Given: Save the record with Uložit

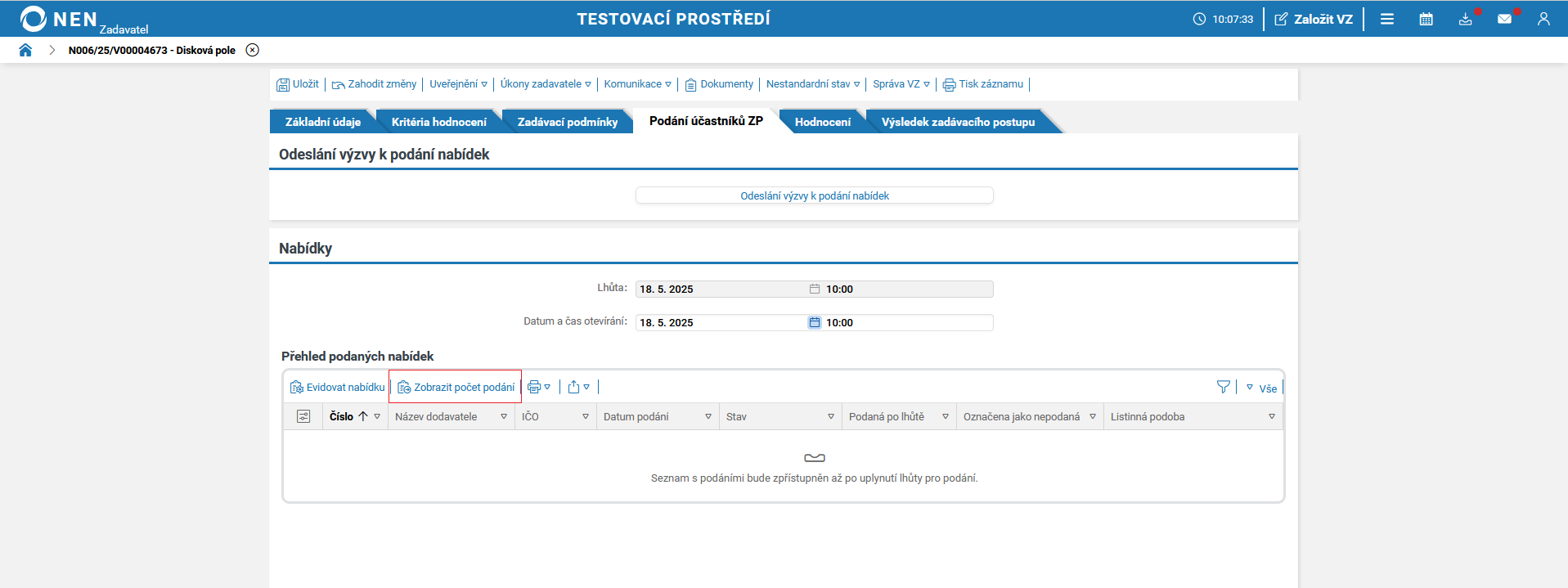Looking at the screenshot, I should pos(298,84).
